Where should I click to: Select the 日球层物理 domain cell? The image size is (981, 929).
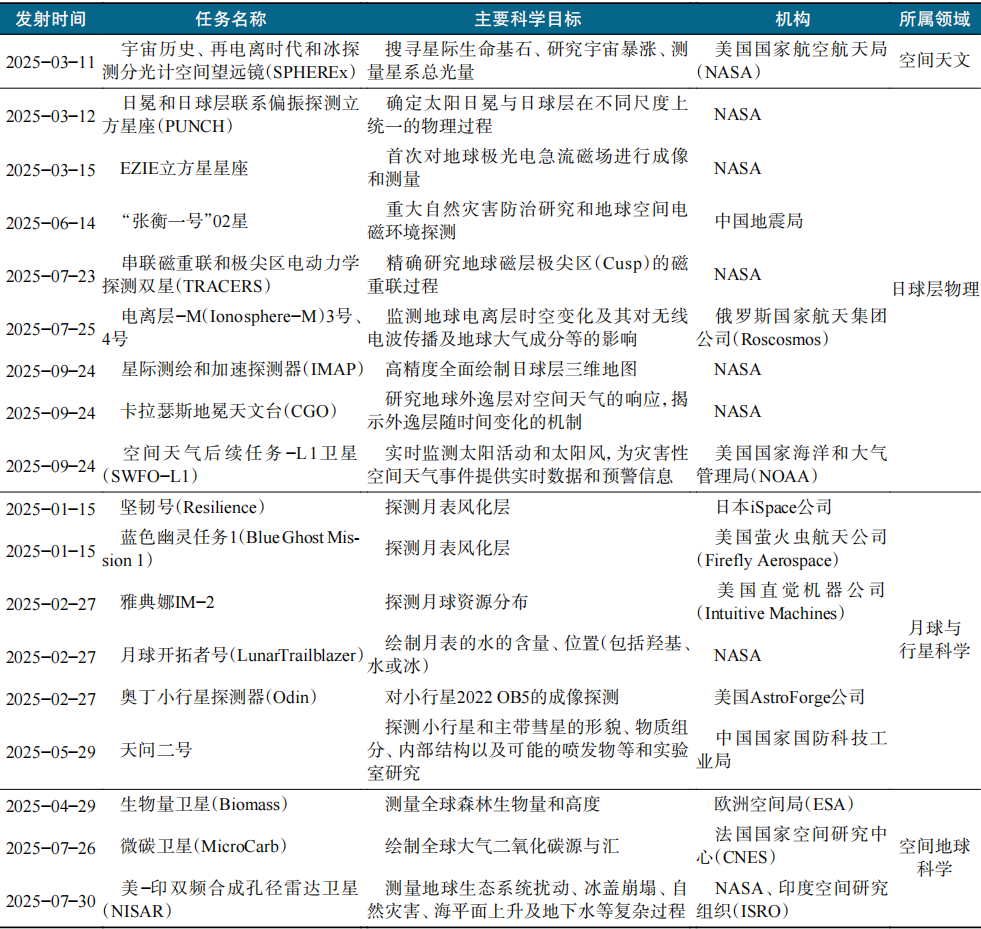[934, 289]
